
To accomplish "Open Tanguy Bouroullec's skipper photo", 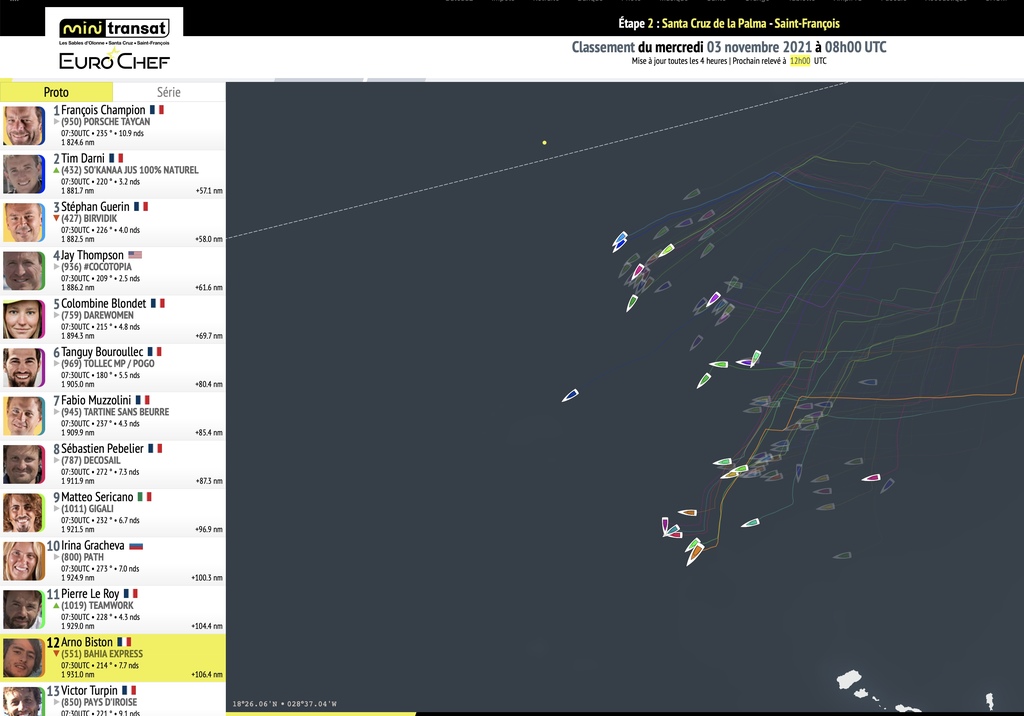I will [x=24, y=367].
